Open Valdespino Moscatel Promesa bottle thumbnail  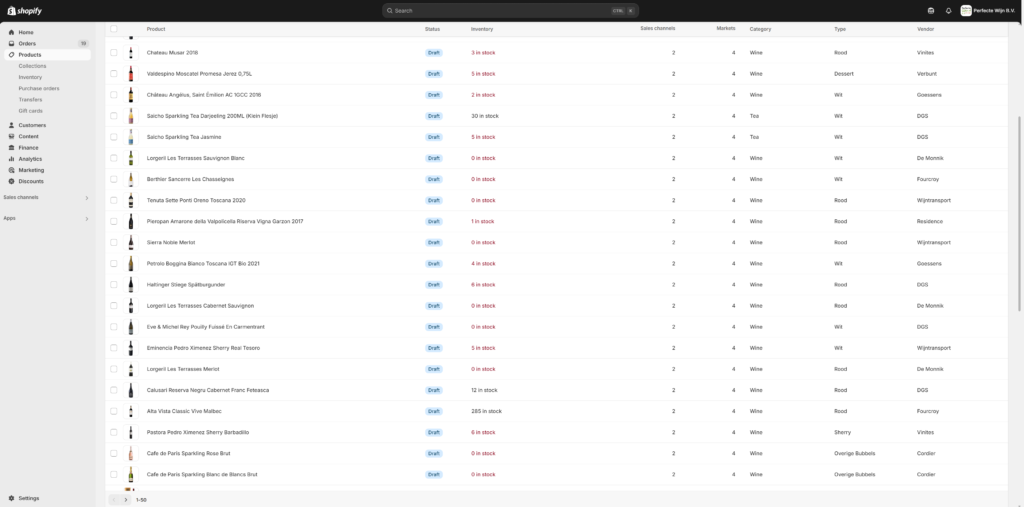pyautogui.click(x=131, y=74)
